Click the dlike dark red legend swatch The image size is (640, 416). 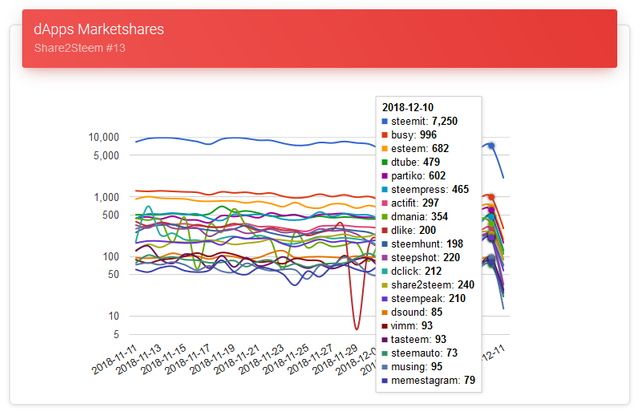384,230
